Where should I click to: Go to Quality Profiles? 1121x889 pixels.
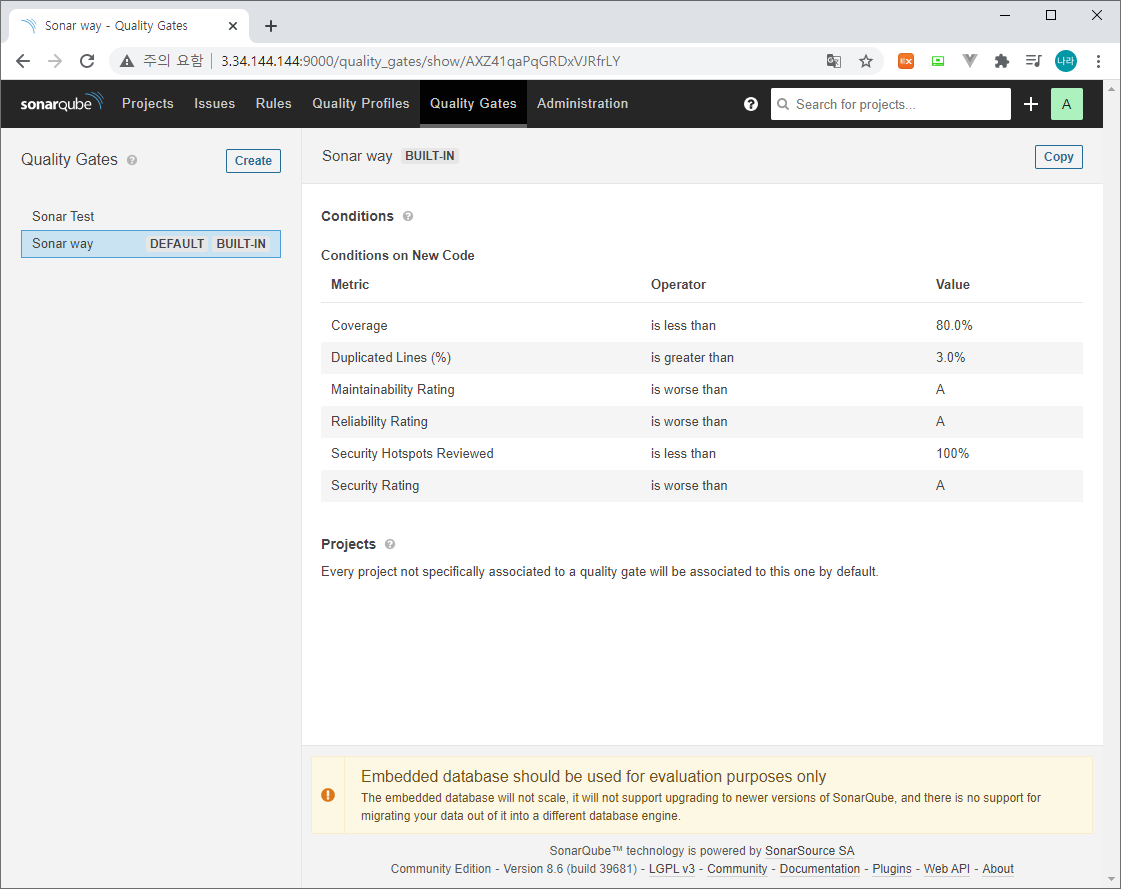point(361,104)
